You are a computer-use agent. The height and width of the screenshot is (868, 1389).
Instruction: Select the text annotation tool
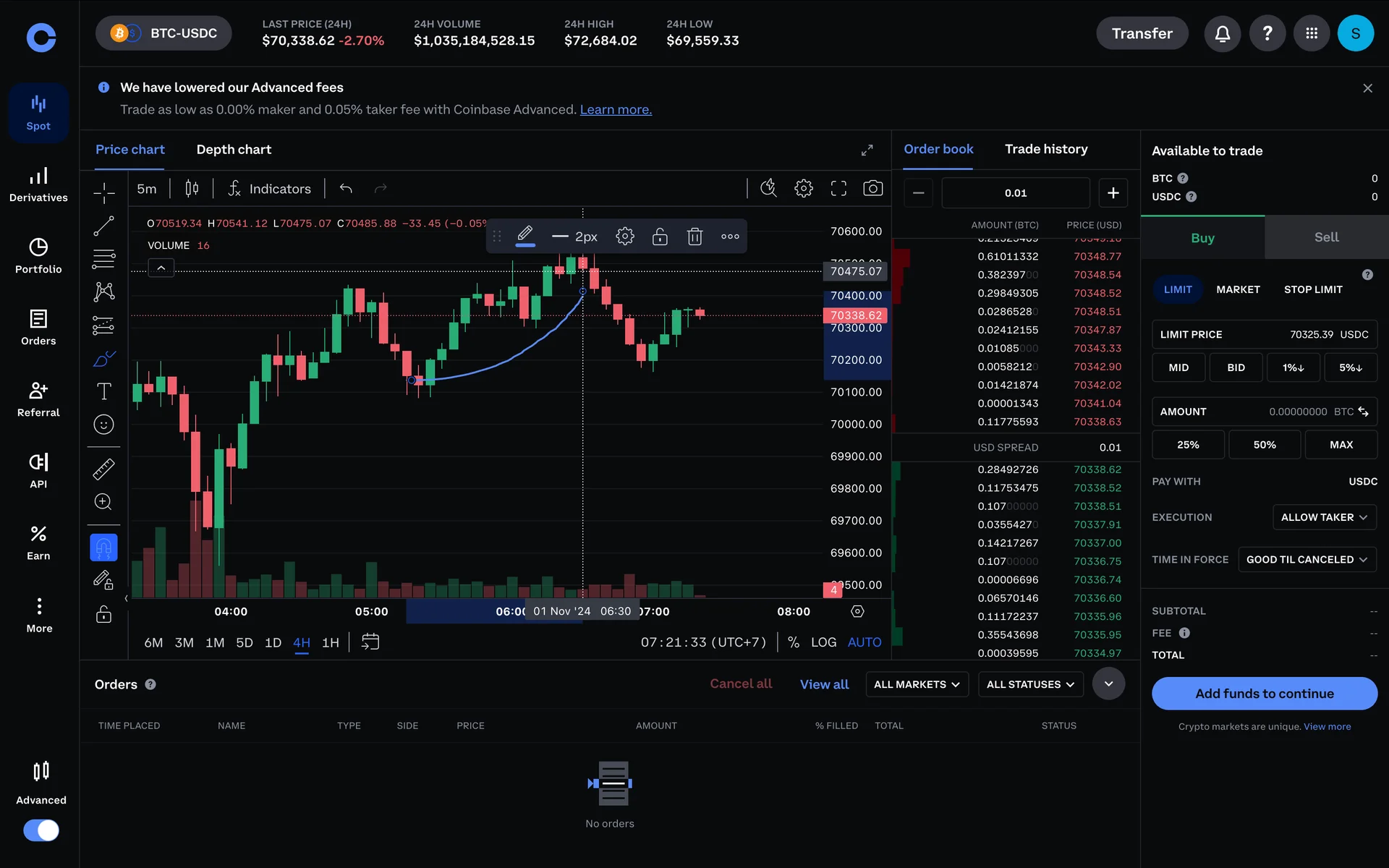pos(103,391)
